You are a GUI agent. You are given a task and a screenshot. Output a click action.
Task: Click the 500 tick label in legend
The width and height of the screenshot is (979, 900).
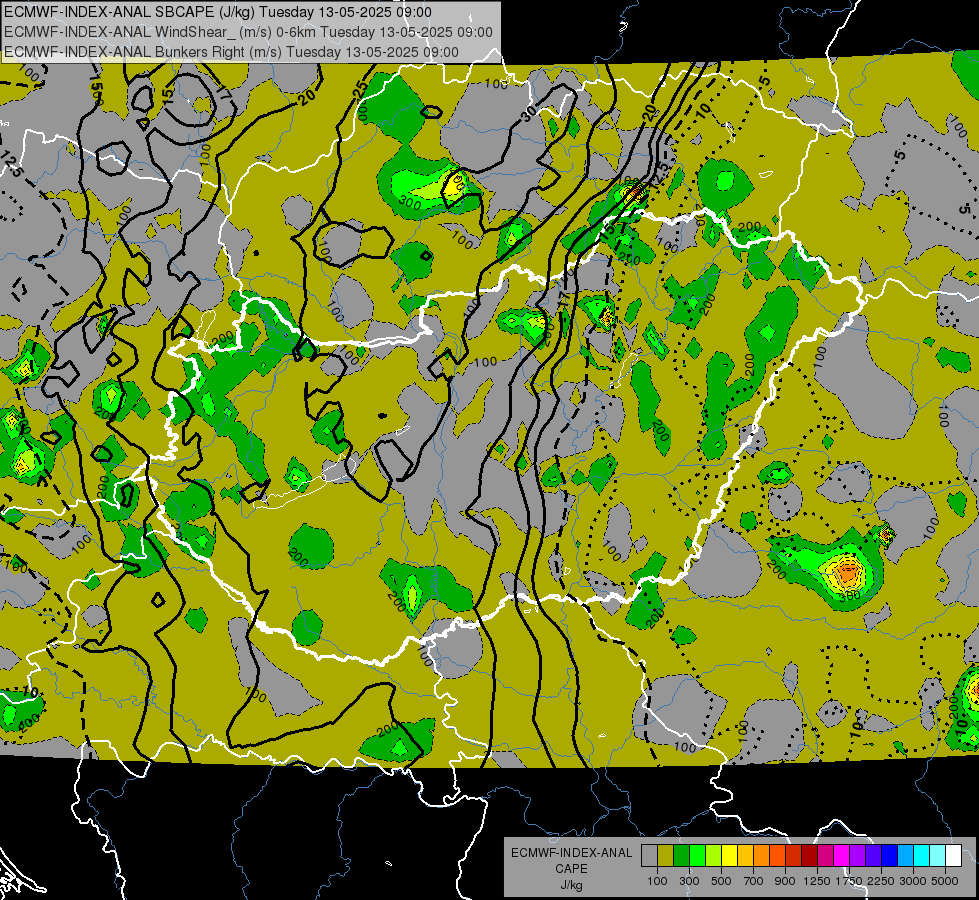[x=721, y=881]
